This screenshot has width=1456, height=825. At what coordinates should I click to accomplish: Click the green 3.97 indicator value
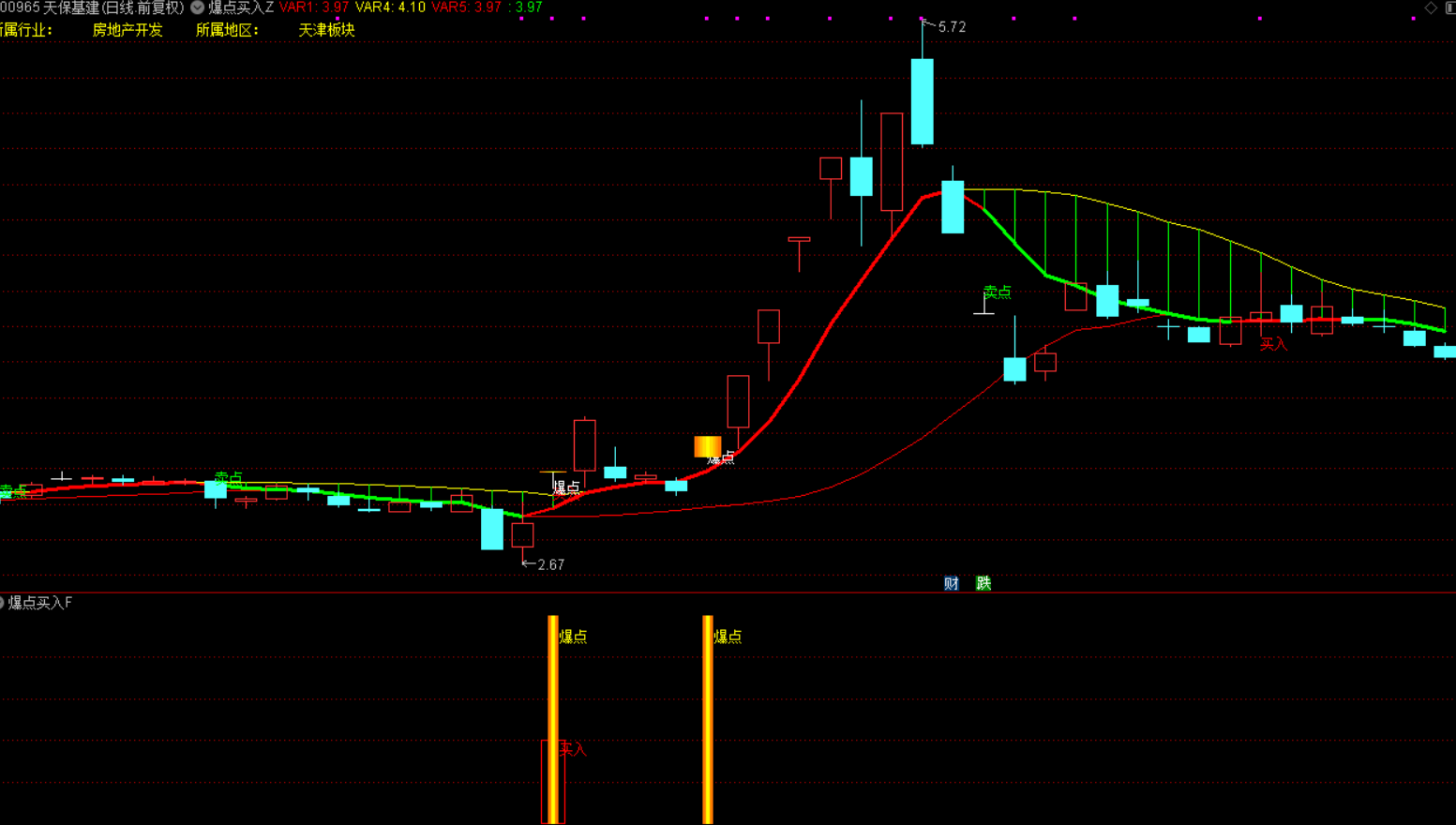[x=529, y=7]
